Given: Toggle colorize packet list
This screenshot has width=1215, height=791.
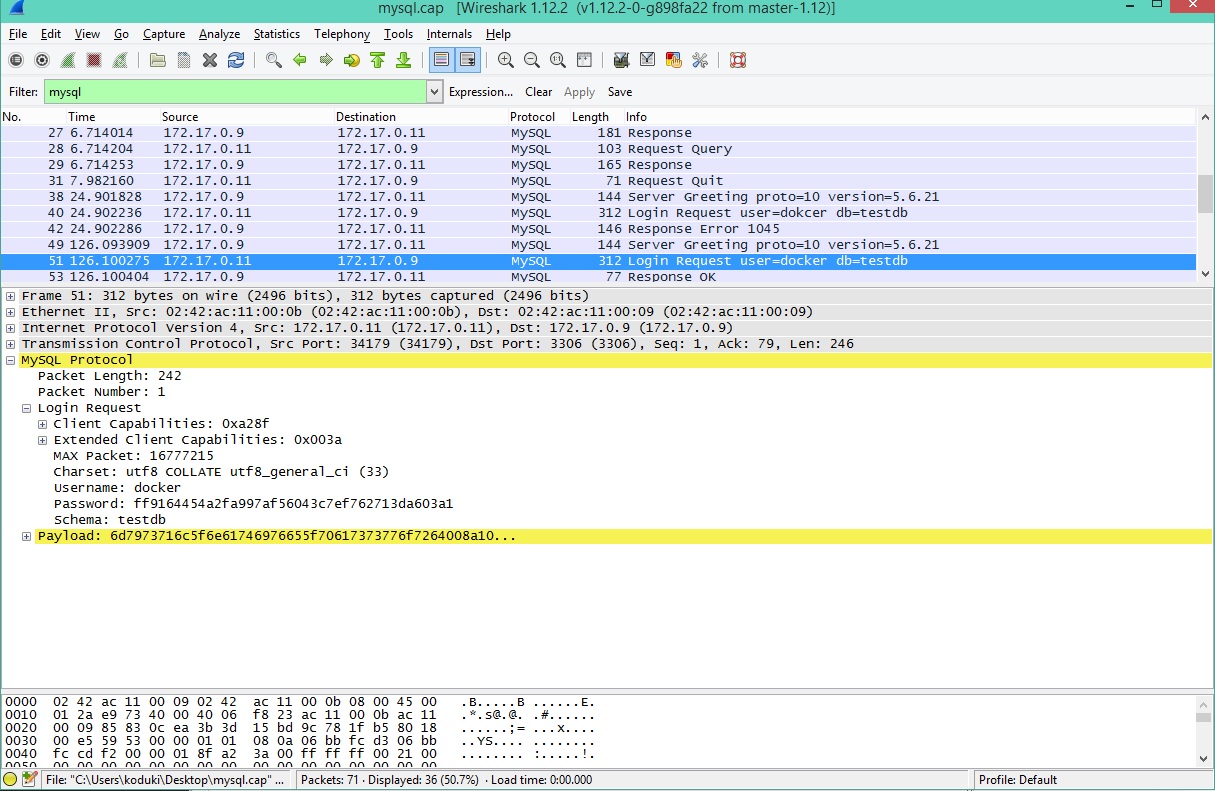Looking at the screenshot, I should (441, 60).
